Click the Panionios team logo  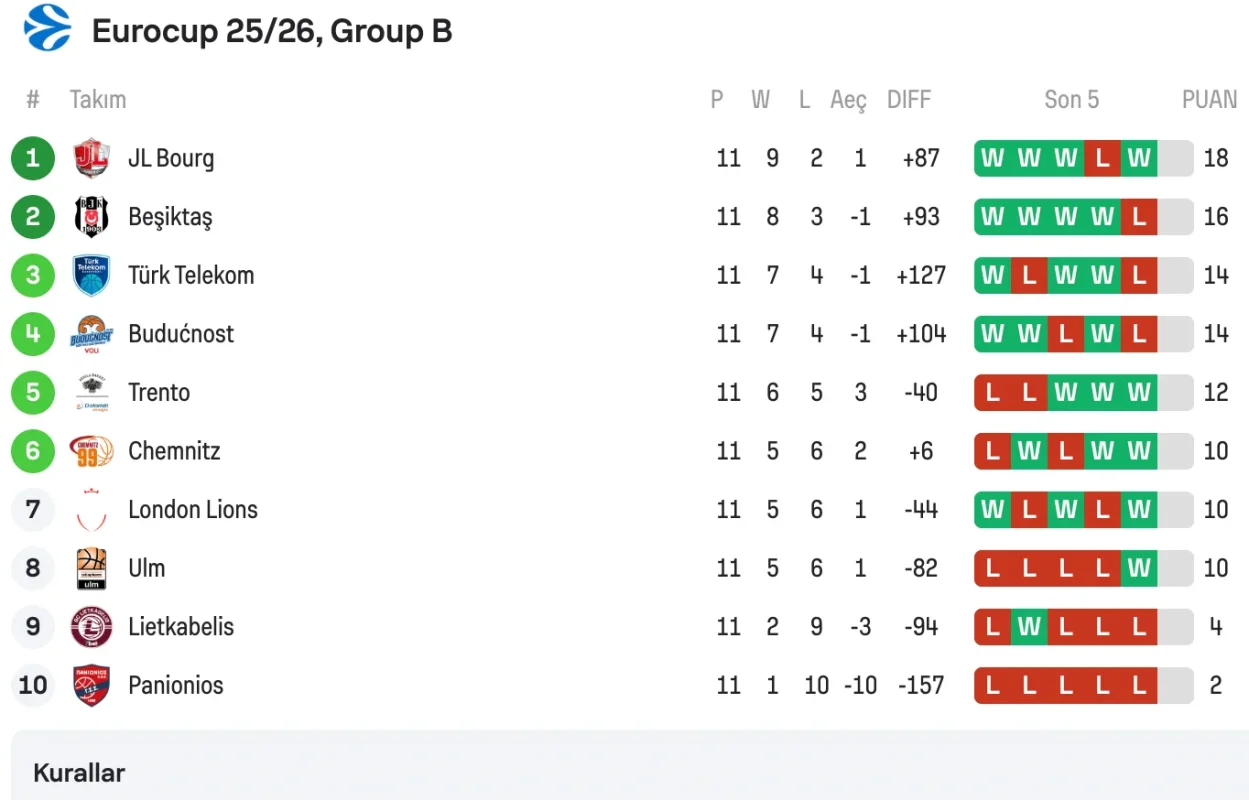click(91, 686)
